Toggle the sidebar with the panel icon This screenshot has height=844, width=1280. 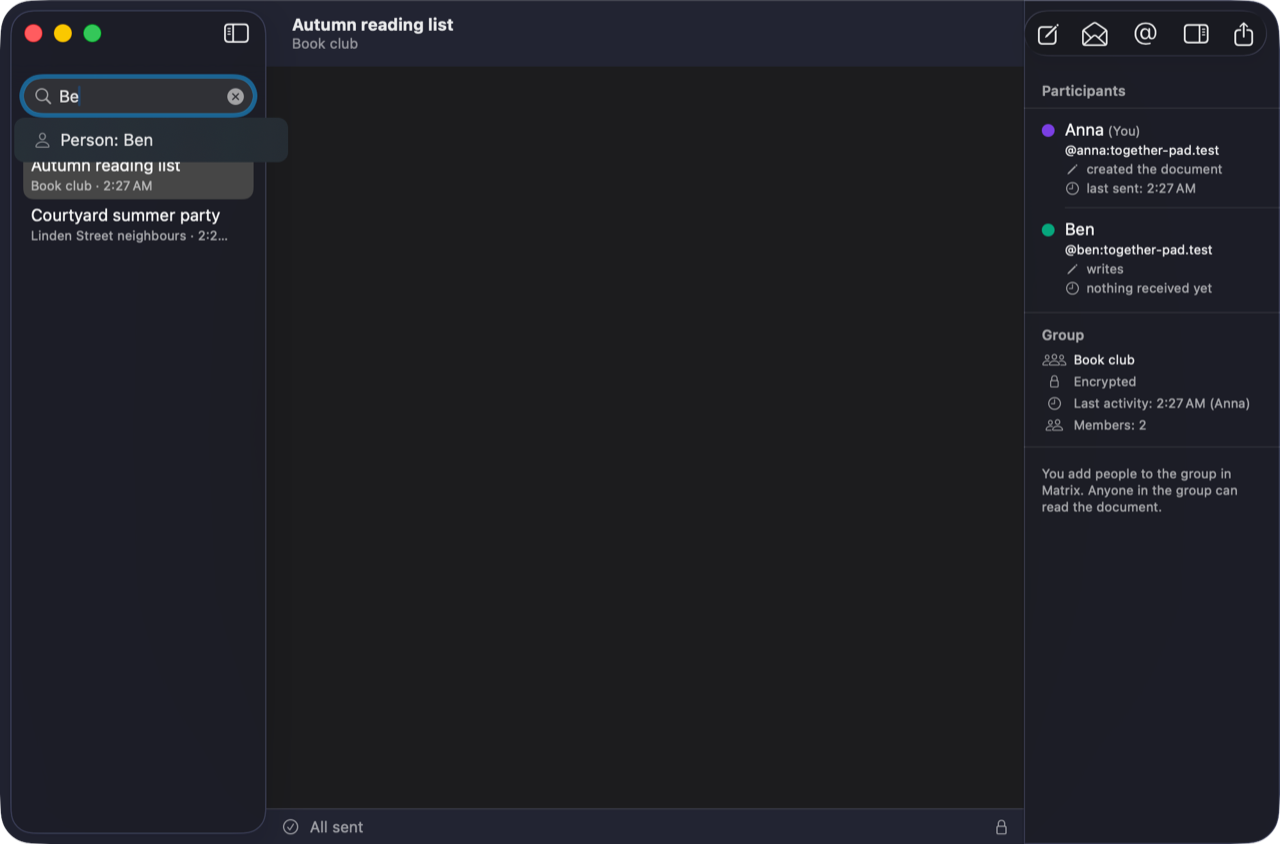point(236,33)
